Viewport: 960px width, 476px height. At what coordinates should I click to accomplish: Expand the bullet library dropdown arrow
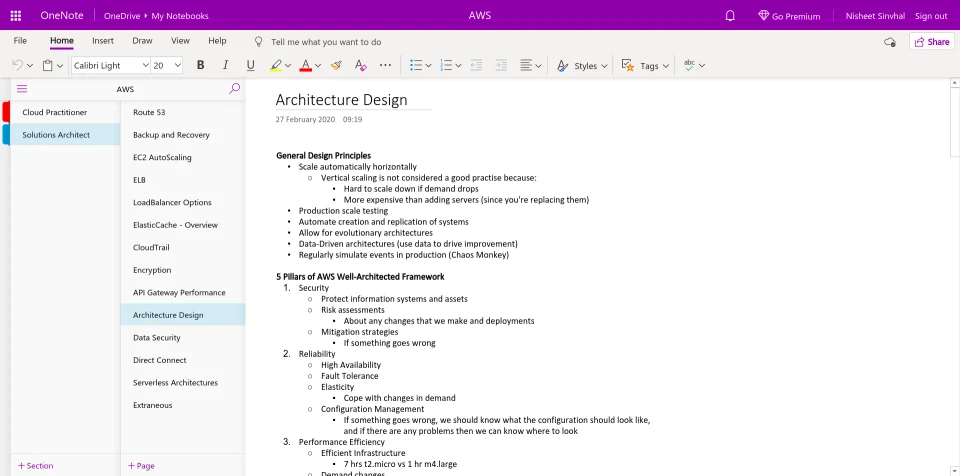428,66
